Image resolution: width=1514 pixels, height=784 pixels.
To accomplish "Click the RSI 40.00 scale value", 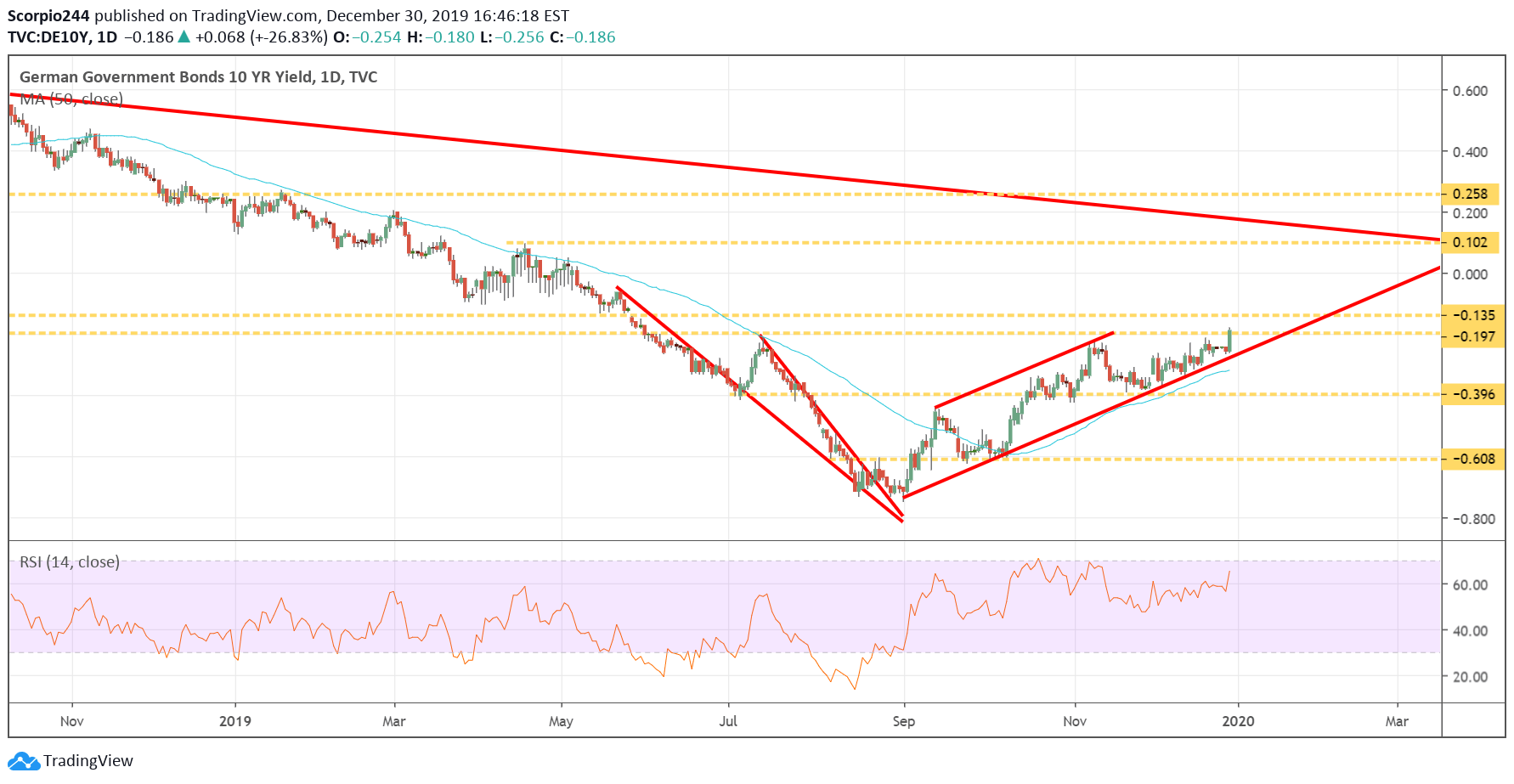I will tap(1470, 630).
